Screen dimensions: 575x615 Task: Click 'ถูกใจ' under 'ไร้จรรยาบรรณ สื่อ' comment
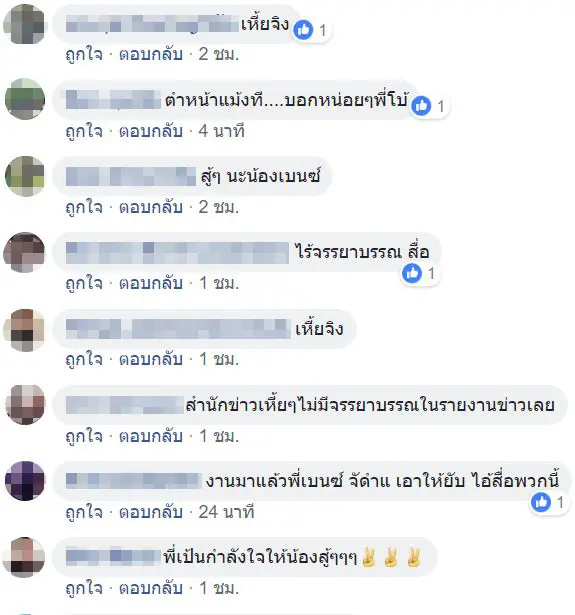pos(84,283)
